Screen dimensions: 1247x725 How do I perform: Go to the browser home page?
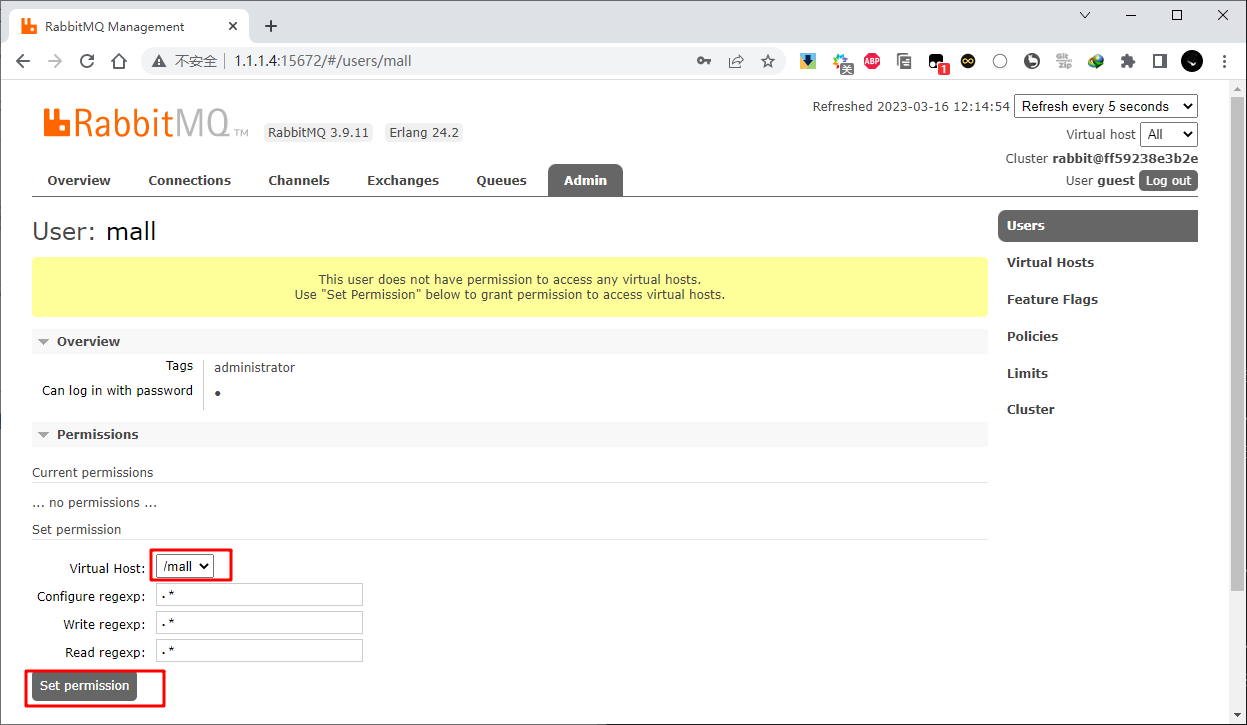(x=119, y=61)
